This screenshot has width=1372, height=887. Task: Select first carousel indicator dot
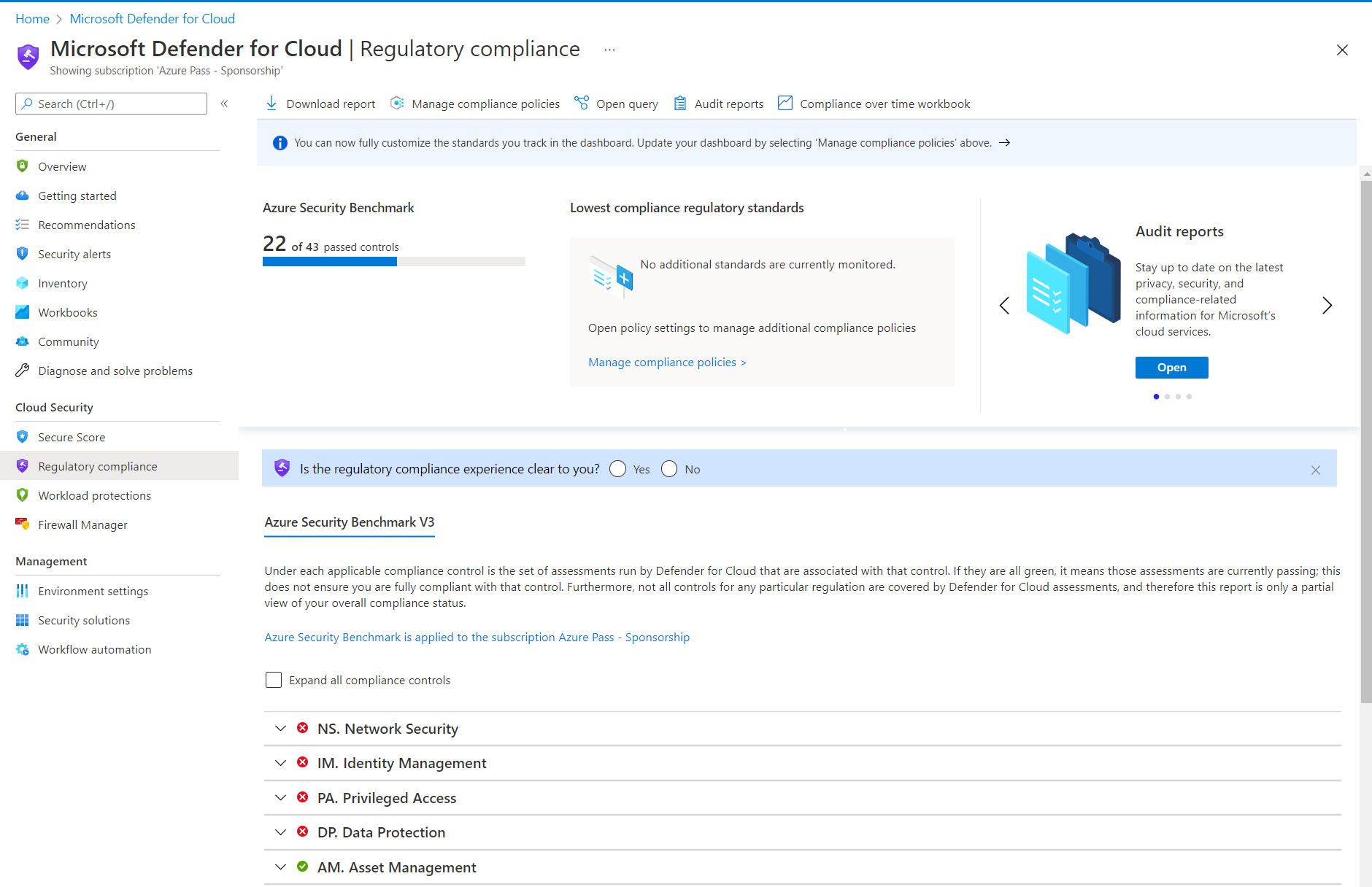pos(1156,397)
